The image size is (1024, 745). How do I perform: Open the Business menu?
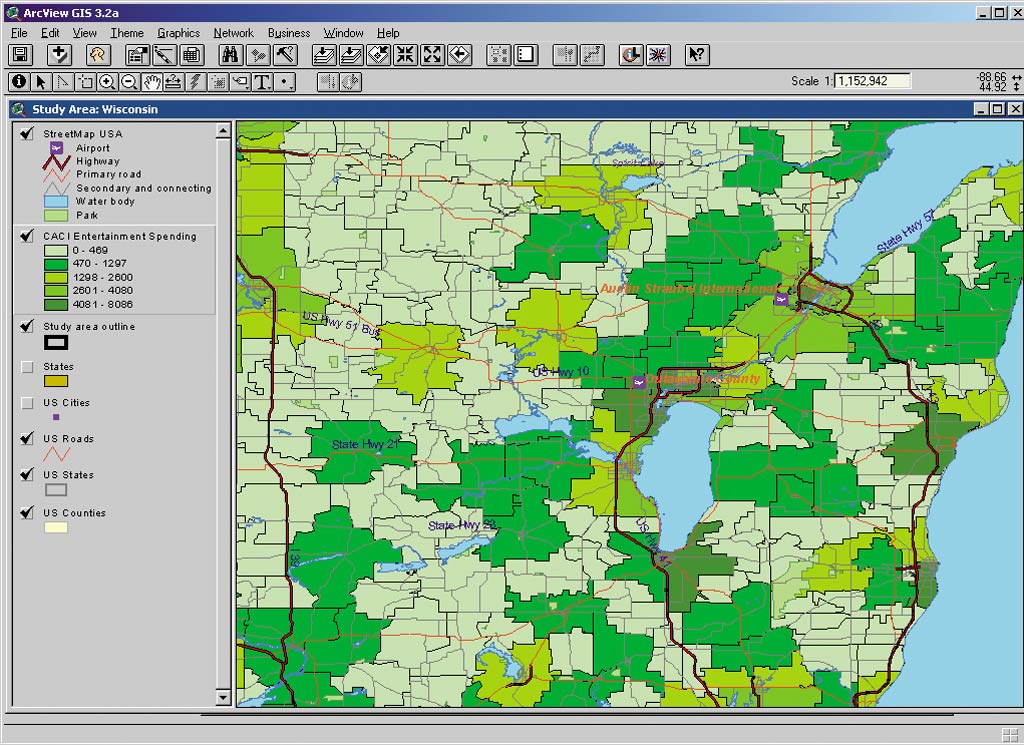289,33
